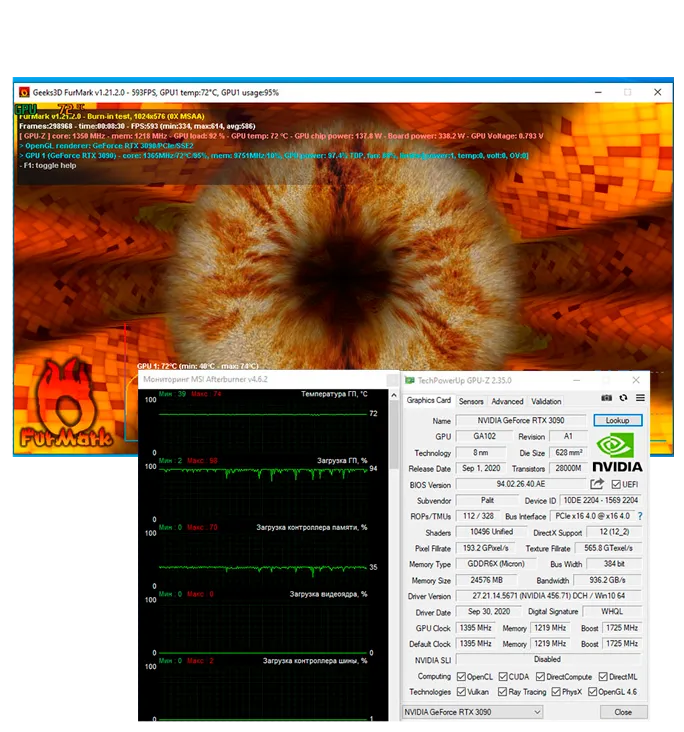Click the BIOS version share/export icon

click(597, 484)
